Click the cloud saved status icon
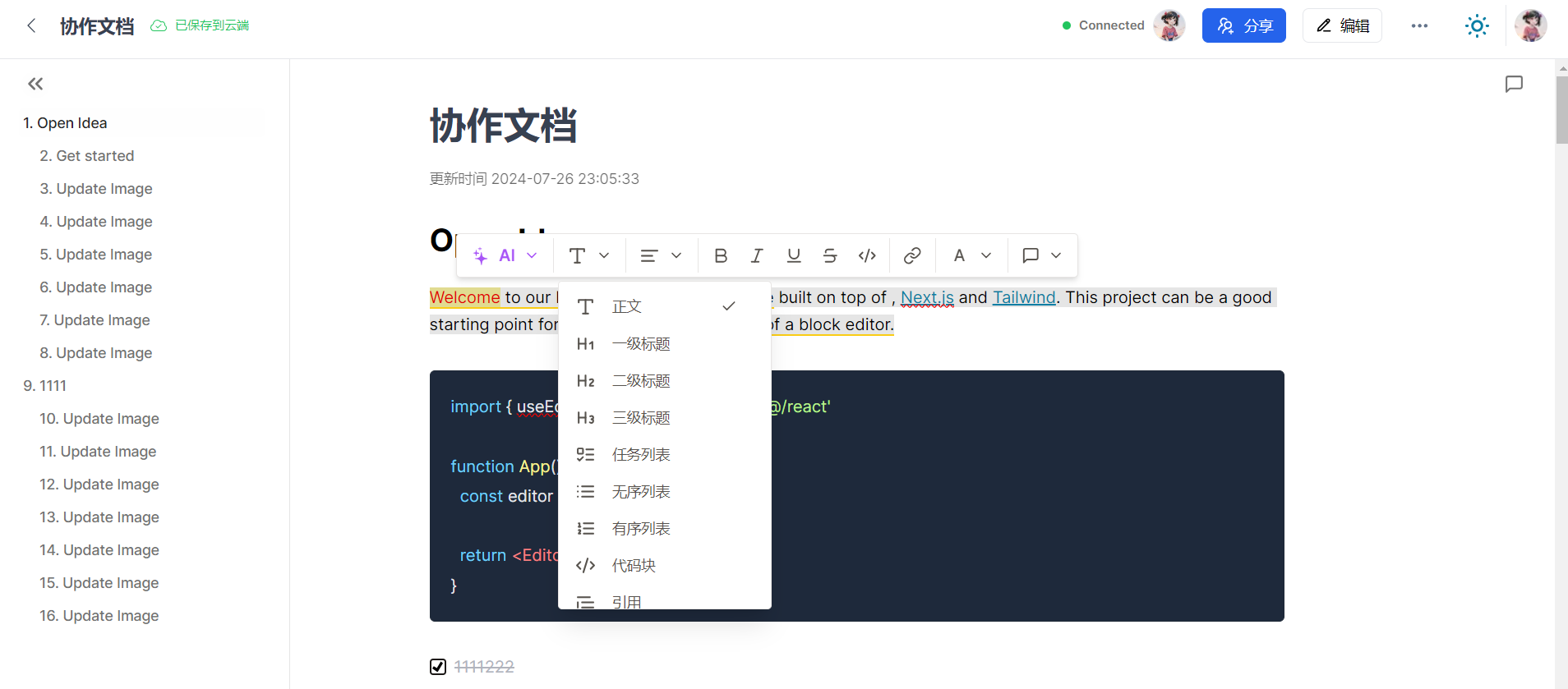 click(x=159, y=25)
